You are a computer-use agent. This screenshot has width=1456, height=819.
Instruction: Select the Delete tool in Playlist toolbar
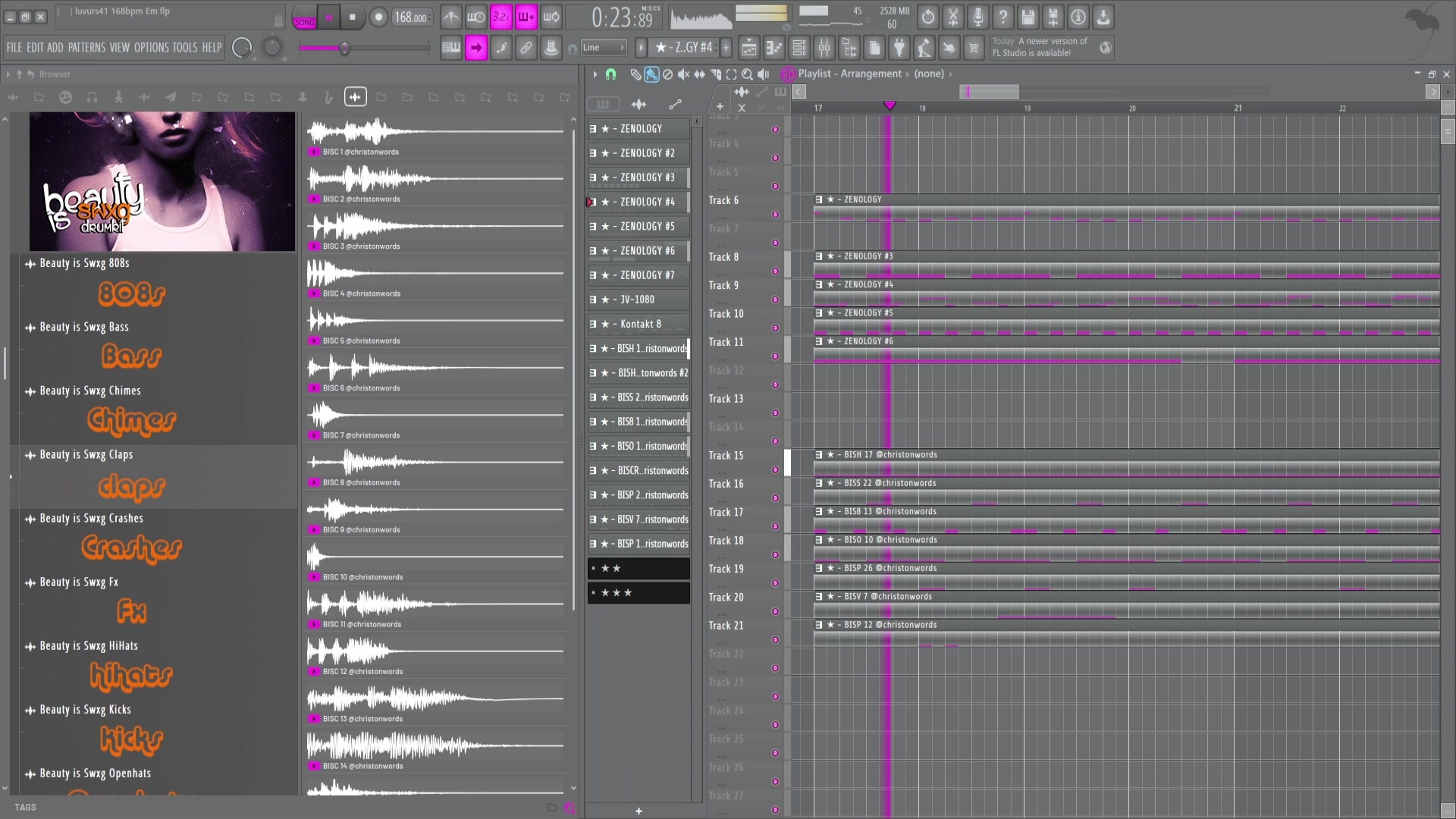point(667,74)
